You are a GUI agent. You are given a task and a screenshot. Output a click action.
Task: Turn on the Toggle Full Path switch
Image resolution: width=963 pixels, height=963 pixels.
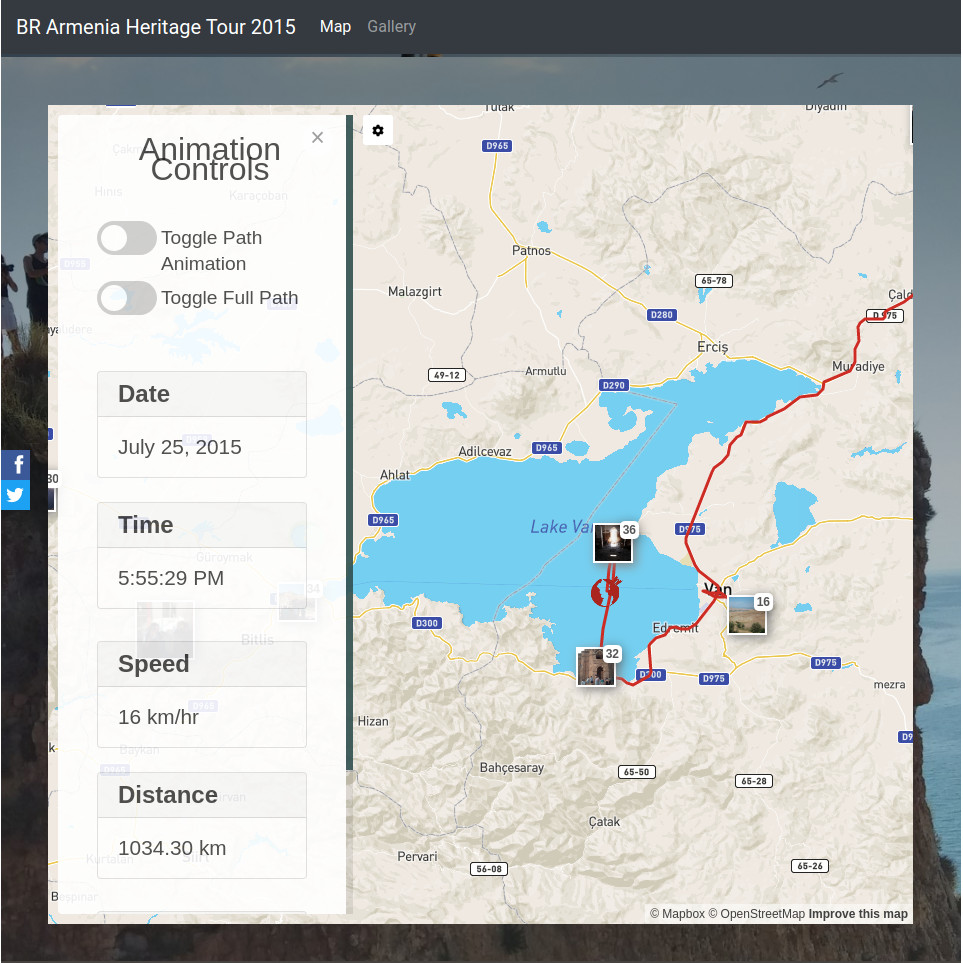(127, 298)
